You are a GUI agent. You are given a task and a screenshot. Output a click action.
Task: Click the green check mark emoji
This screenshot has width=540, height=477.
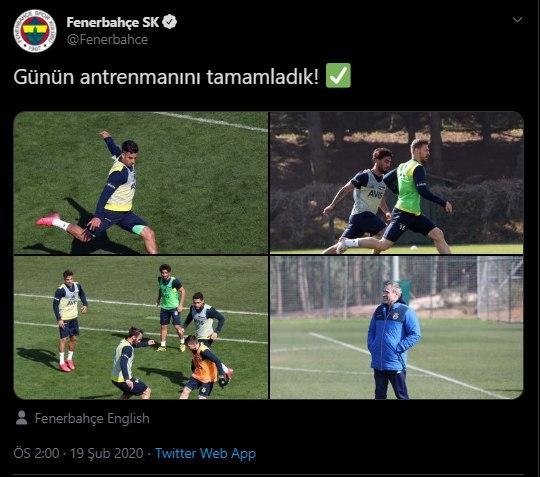click(338, 75)
